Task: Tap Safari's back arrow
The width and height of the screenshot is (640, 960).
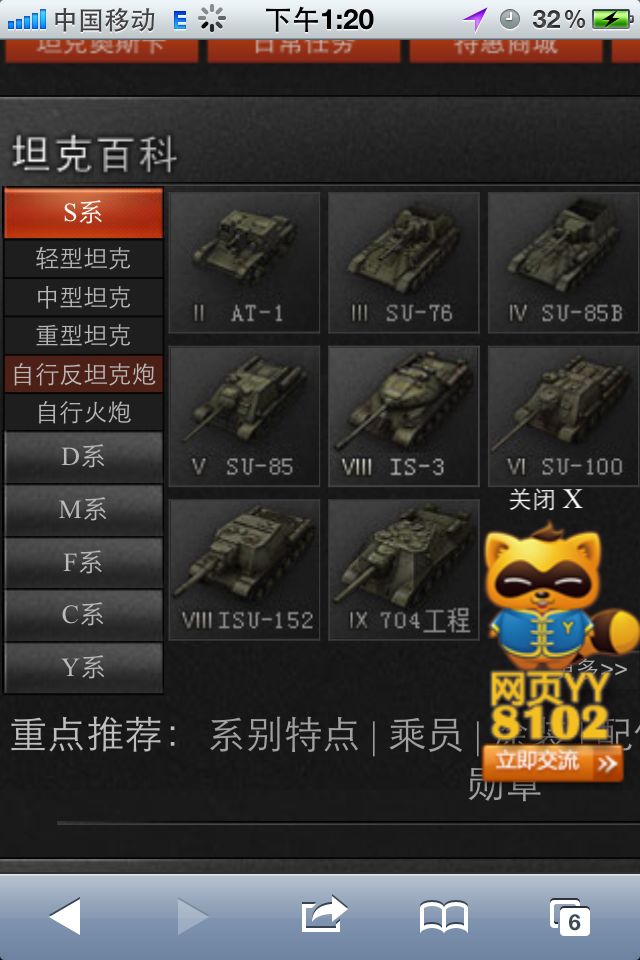Action: click(x=65, y=917)
